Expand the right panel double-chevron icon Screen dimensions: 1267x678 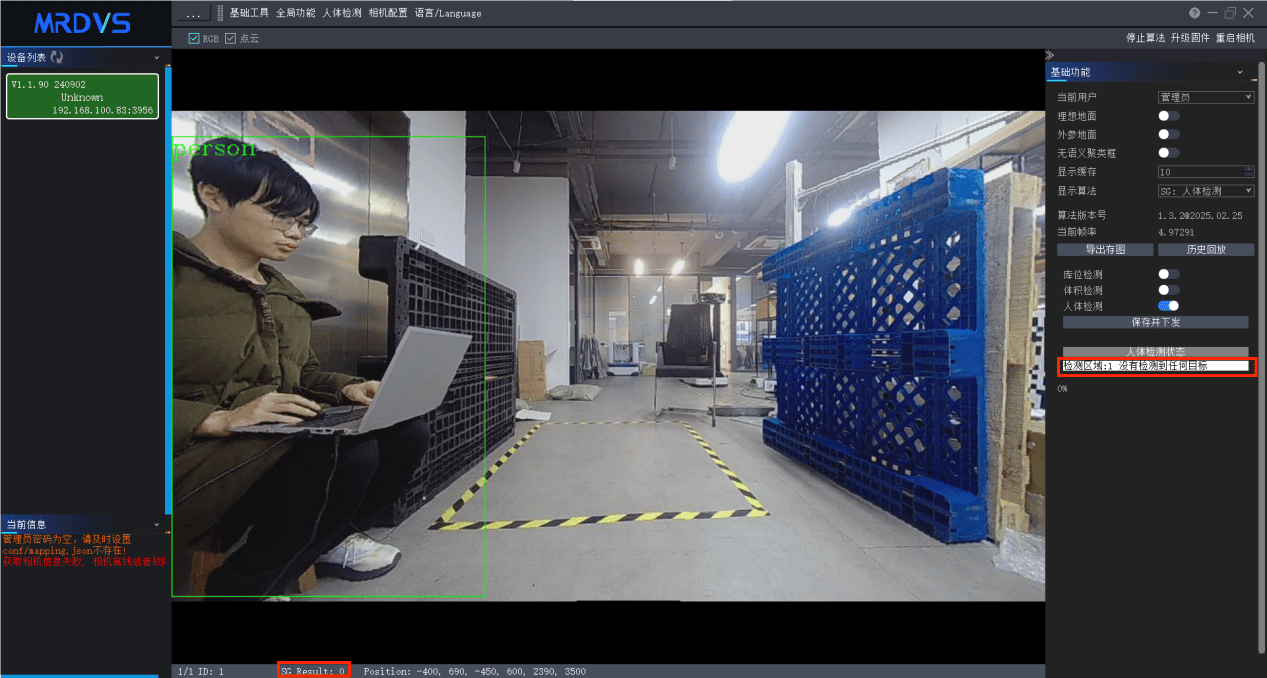click(x=1050, y=55)
